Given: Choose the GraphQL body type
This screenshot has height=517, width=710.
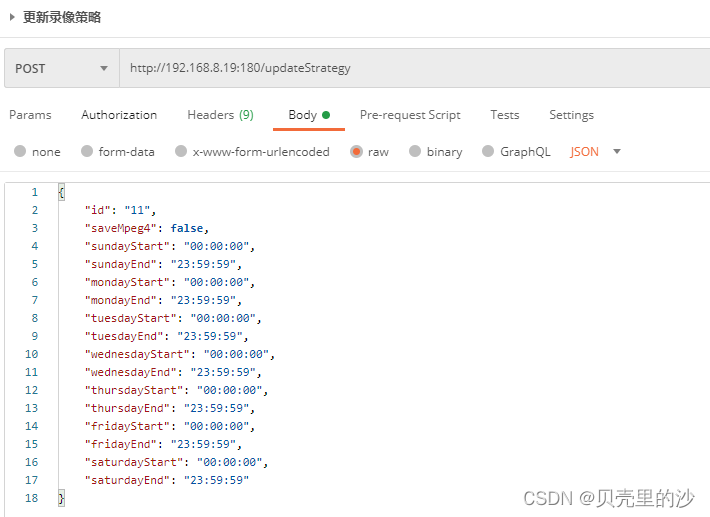Looking at the screenshot, I should [x=488, y=151].
